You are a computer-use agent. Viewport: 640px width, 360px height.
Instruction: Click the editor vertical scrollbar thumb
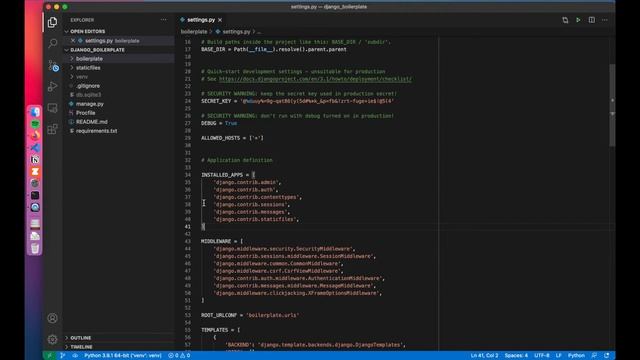pos(612,105)
